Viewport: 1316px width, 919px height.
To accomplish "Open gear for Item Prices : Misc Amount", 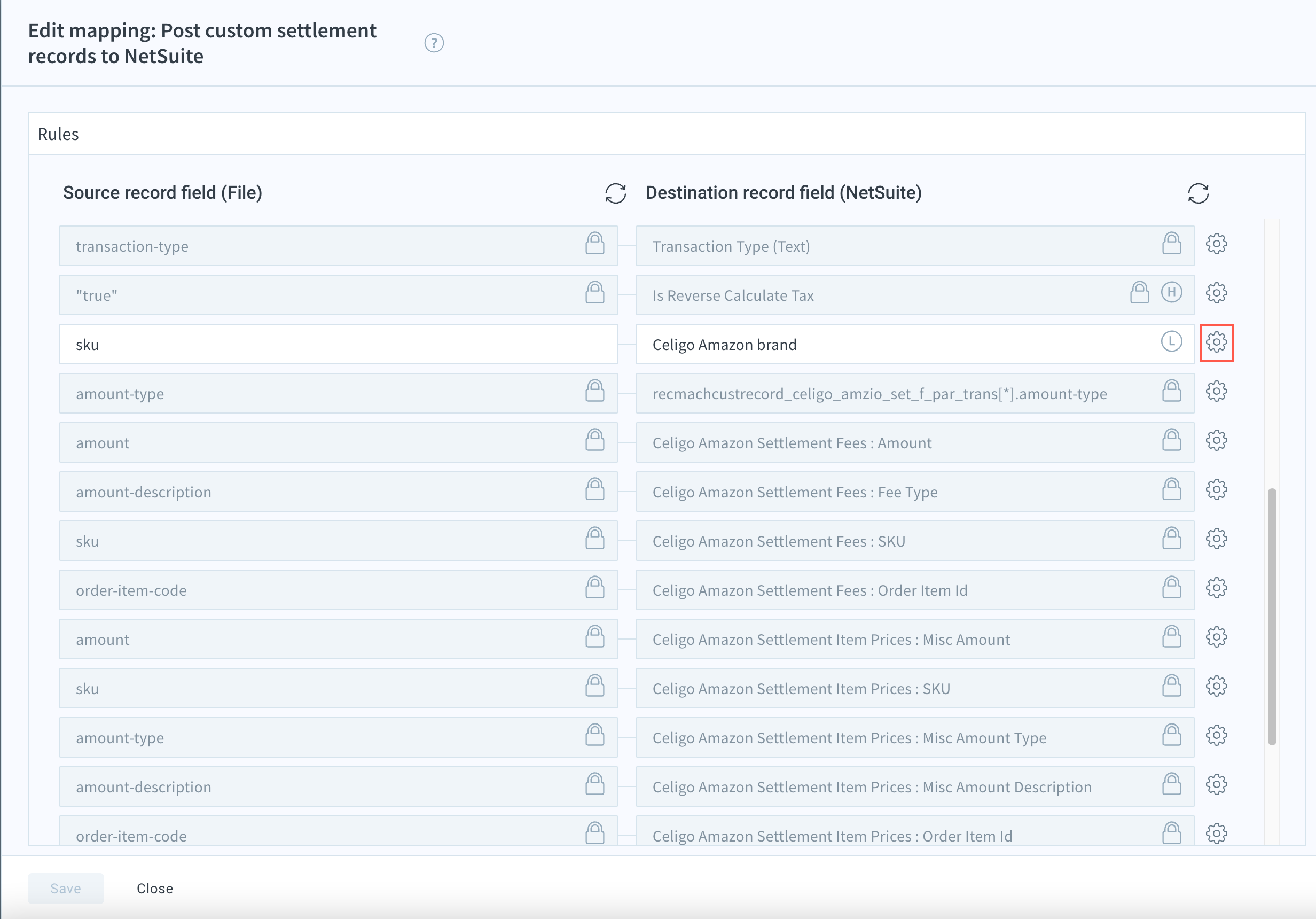I will (1216, 637).
